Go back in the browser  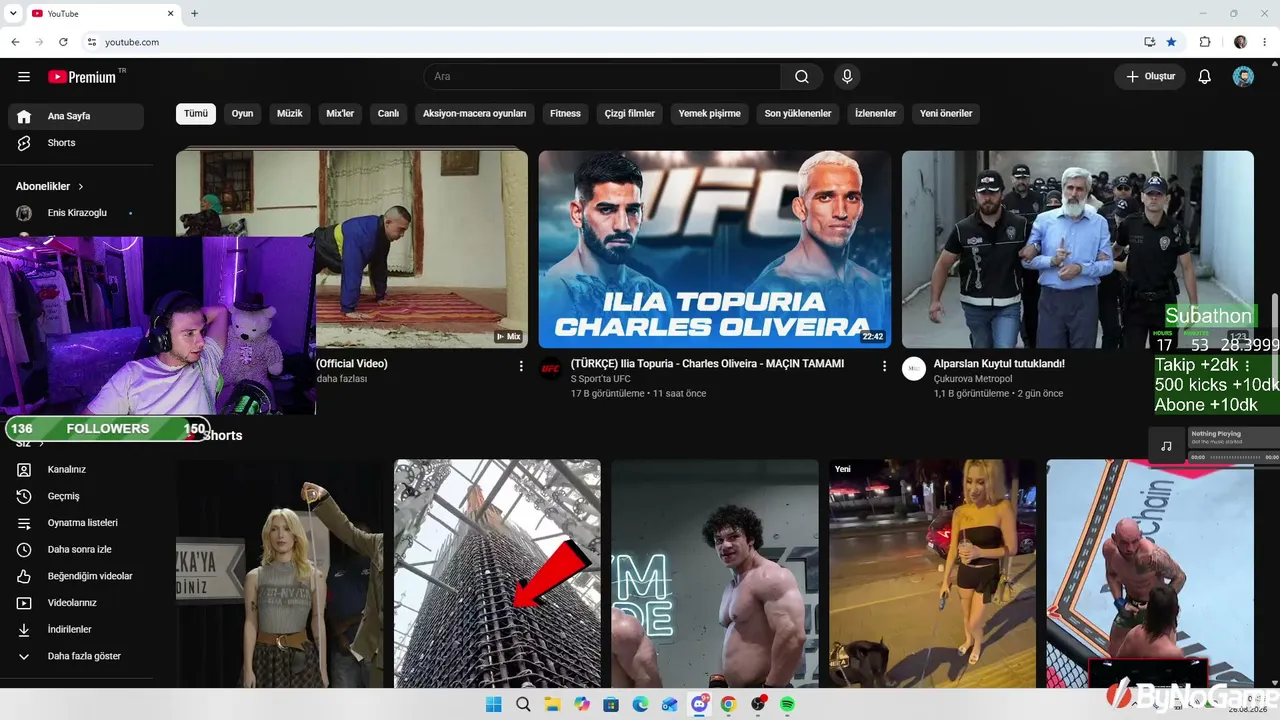pos(15,42)
